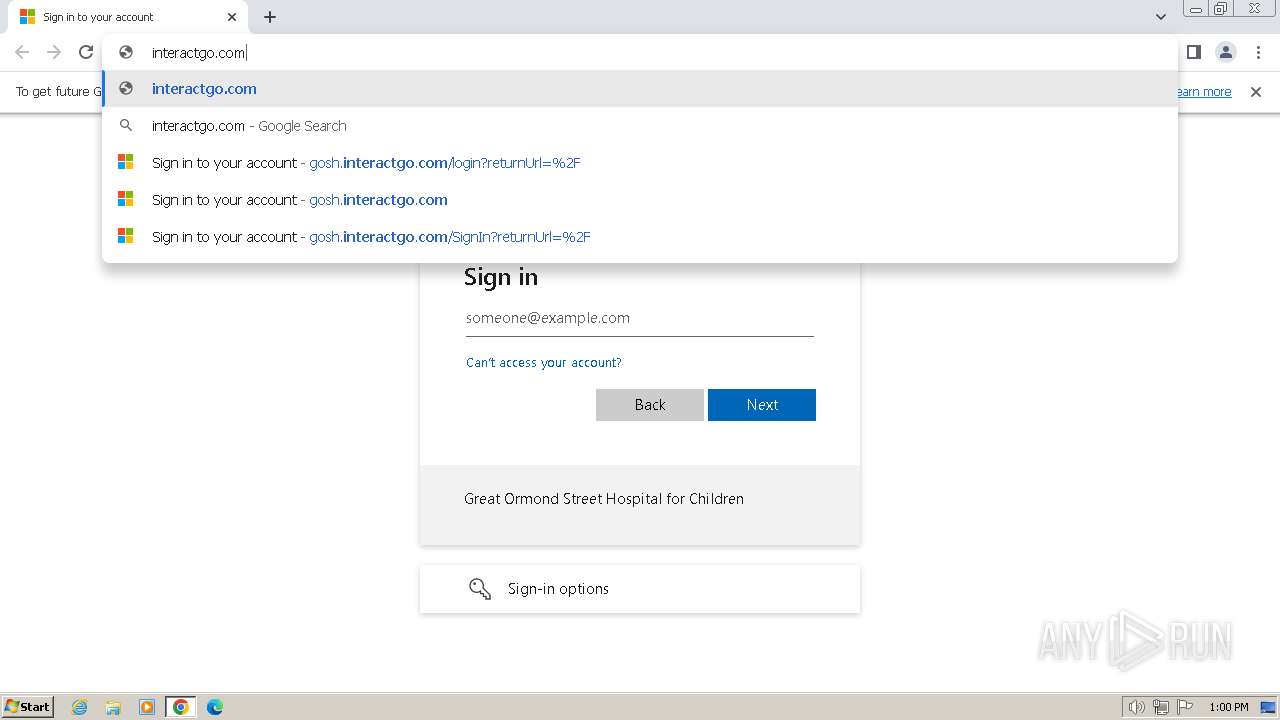Pick the gosh.interactgo.com/SignIn?returnUrl suggestion
Viewport: 1280px width, 720px height.
[640, 237]
